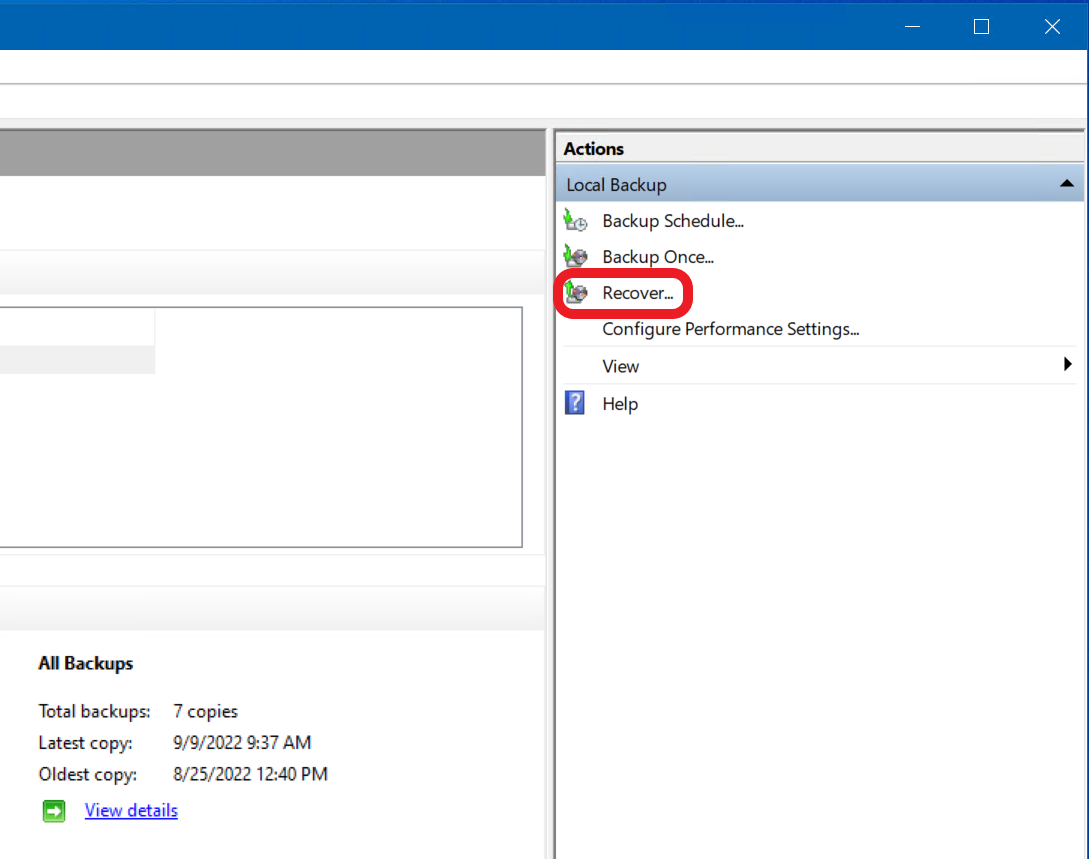Open the View submenu

click(620, 366)
